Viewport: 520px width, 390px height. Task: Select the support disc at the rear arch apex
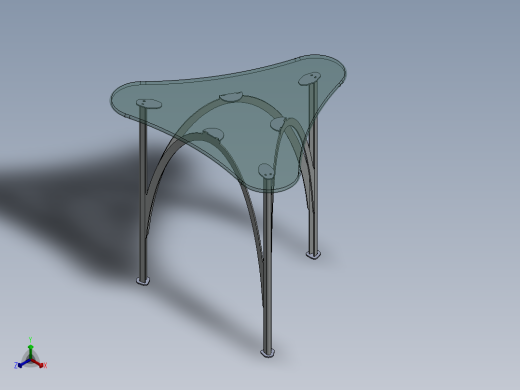(x=230, y=96)
